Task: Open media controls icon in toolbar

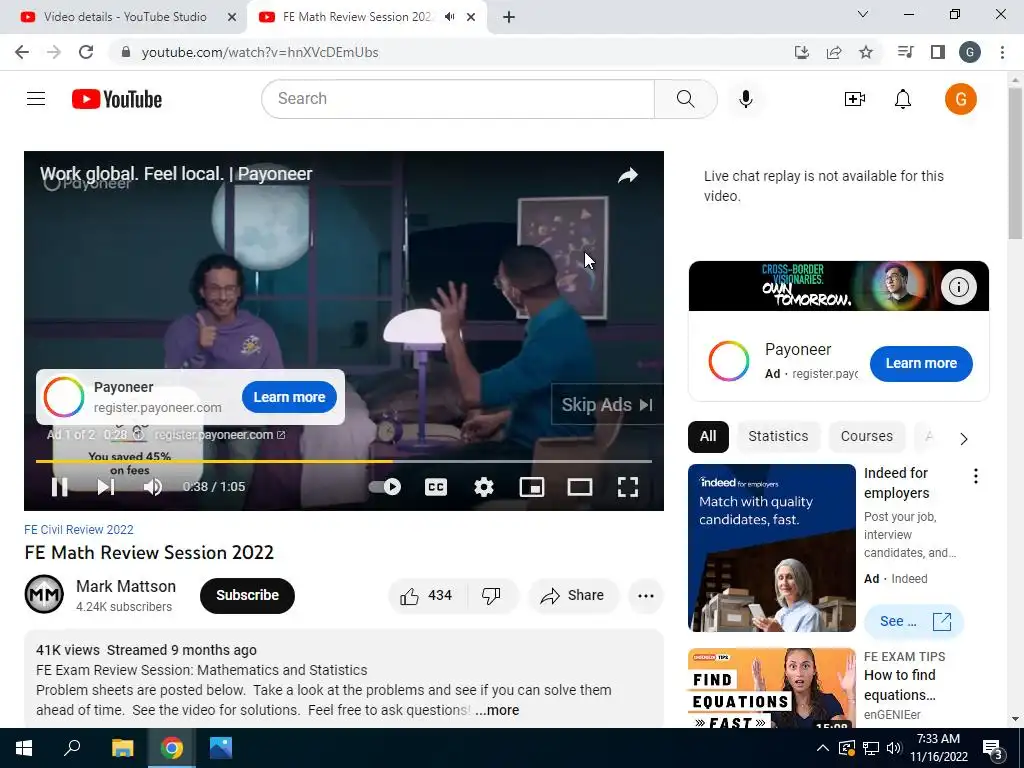Action: pyautogui.click(x=905, y=52)
